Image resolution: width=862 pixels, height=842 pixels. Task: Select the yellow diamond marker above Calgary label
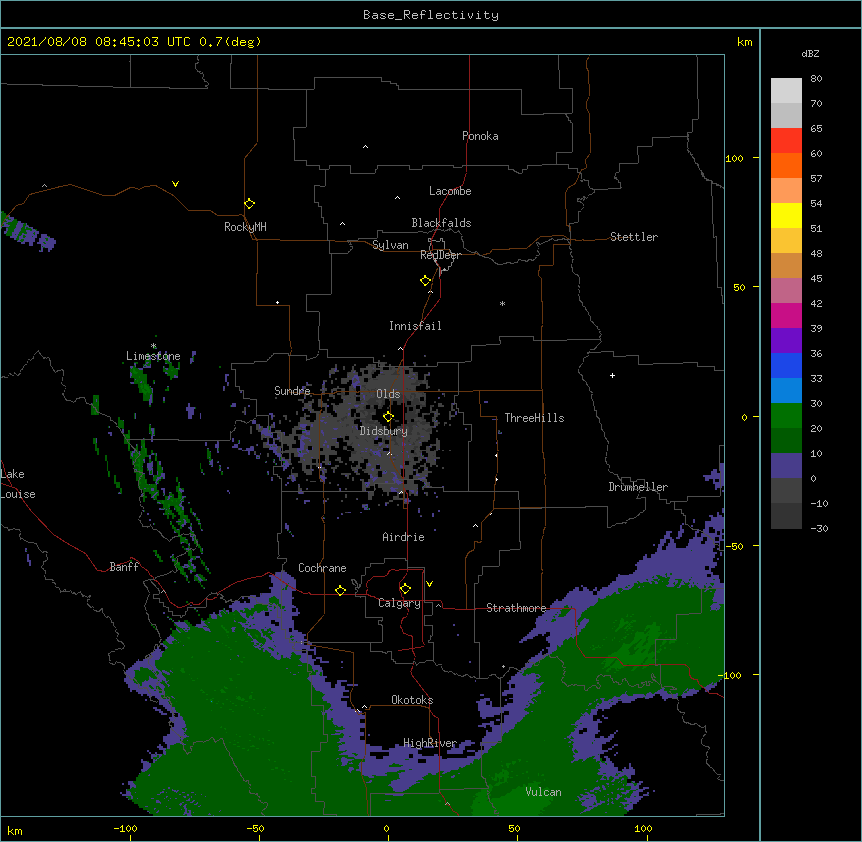point(405,589)
